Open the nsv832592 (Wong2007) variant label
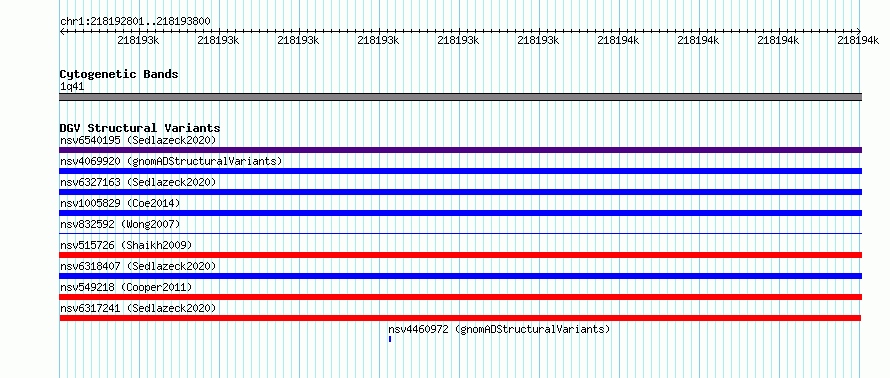Screen dimensions: 890x378 click(120, 224)
